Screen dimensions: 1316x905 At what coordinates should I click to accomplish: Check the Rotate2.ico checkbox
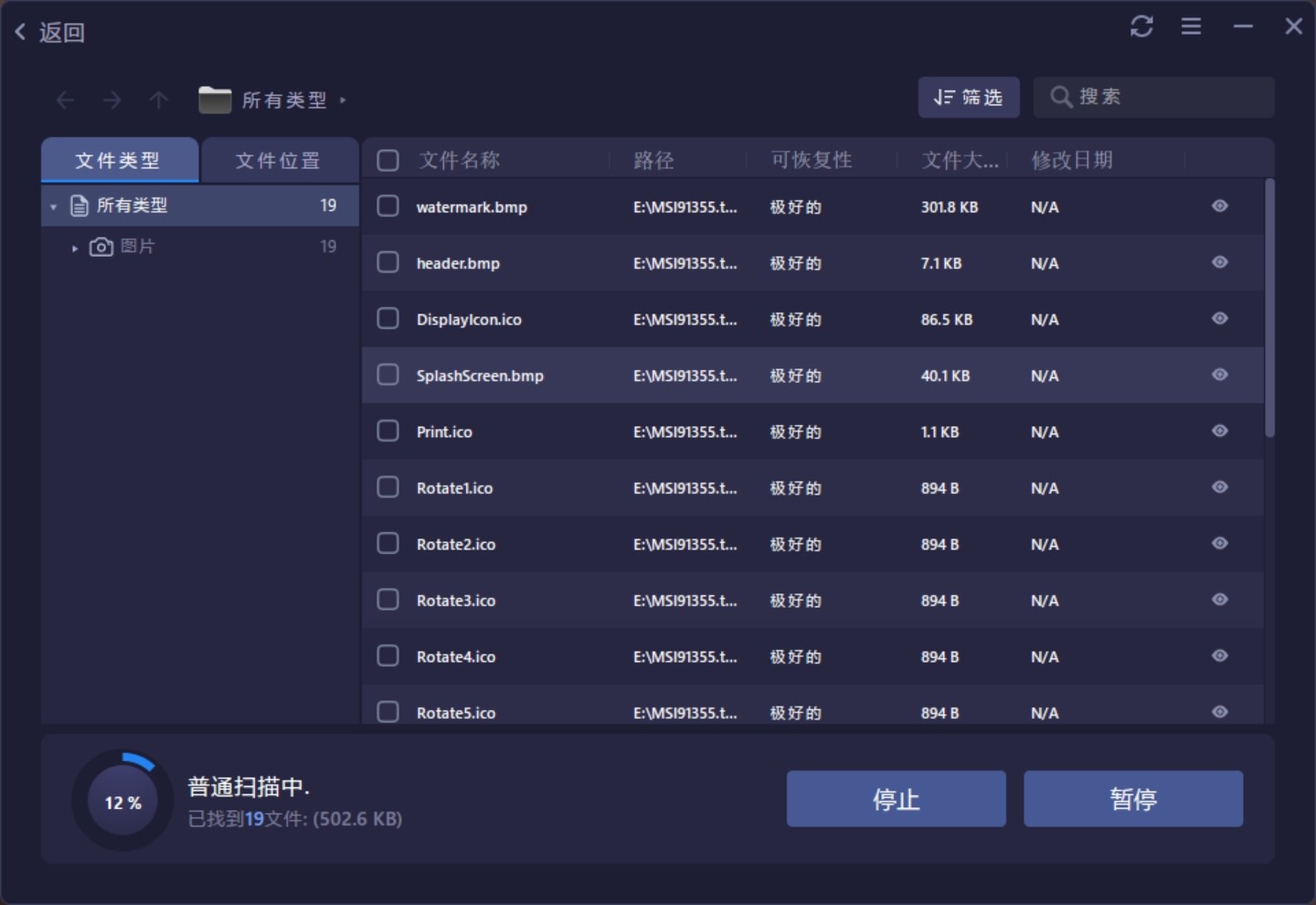[387, 544]
